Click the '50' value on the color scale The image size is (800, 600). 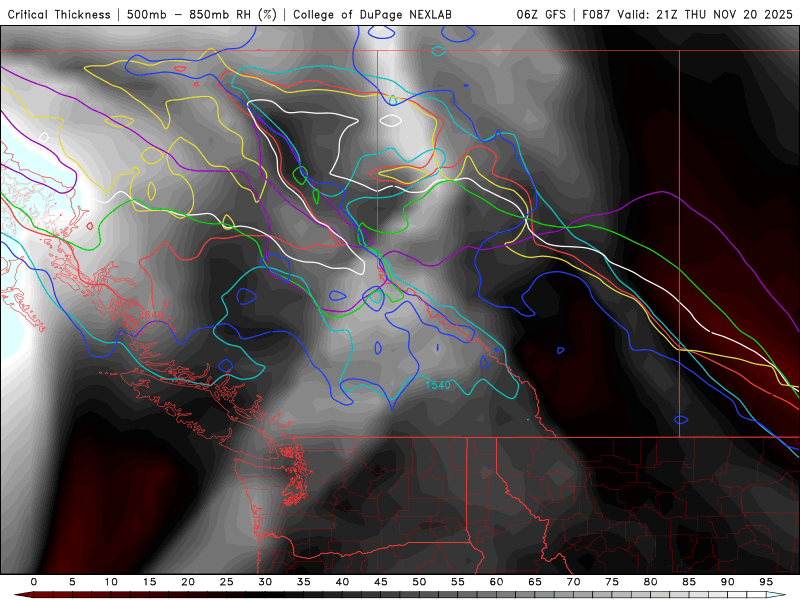pyautogui.click(x=419, y=582)
